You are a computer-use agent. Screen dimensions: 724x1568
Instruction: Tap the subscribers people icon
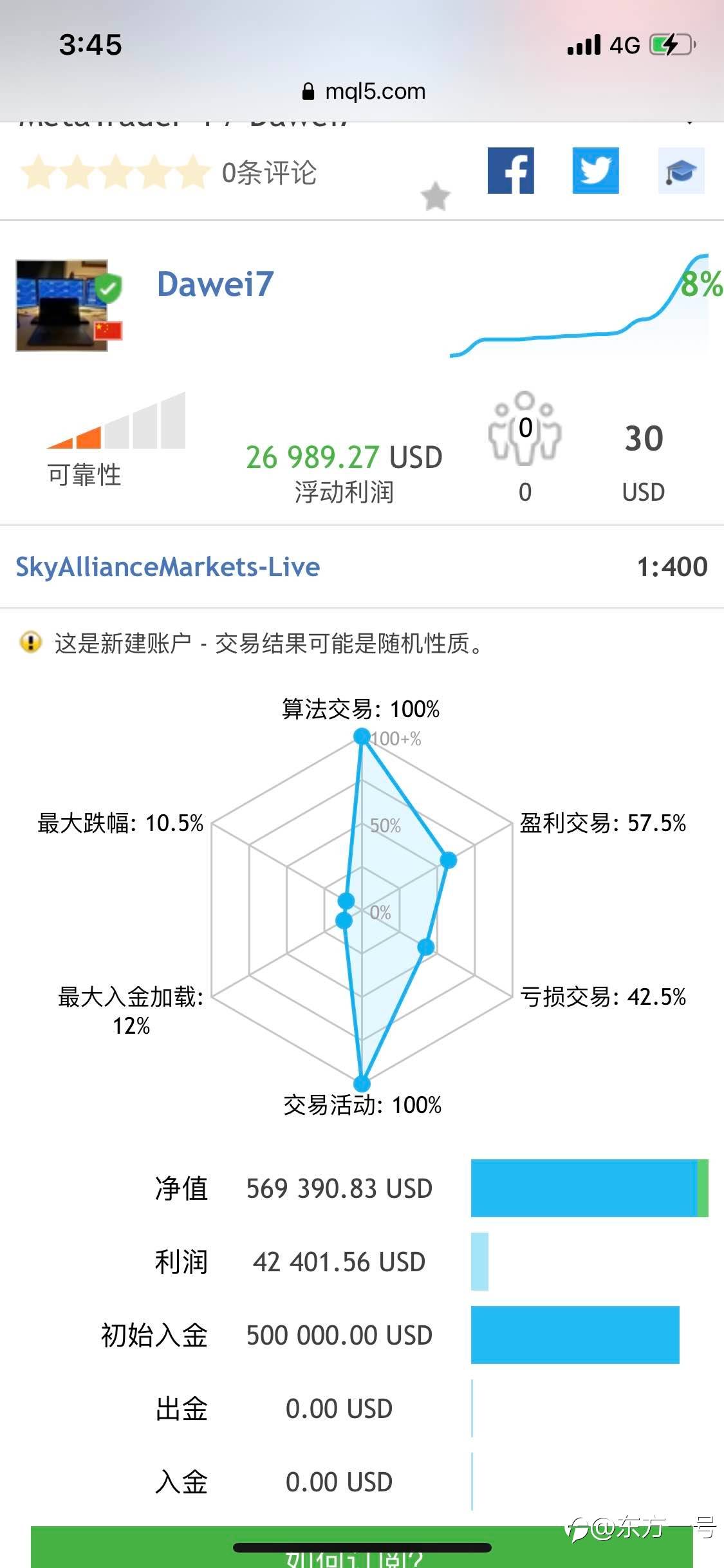click(x=524, y=427)
